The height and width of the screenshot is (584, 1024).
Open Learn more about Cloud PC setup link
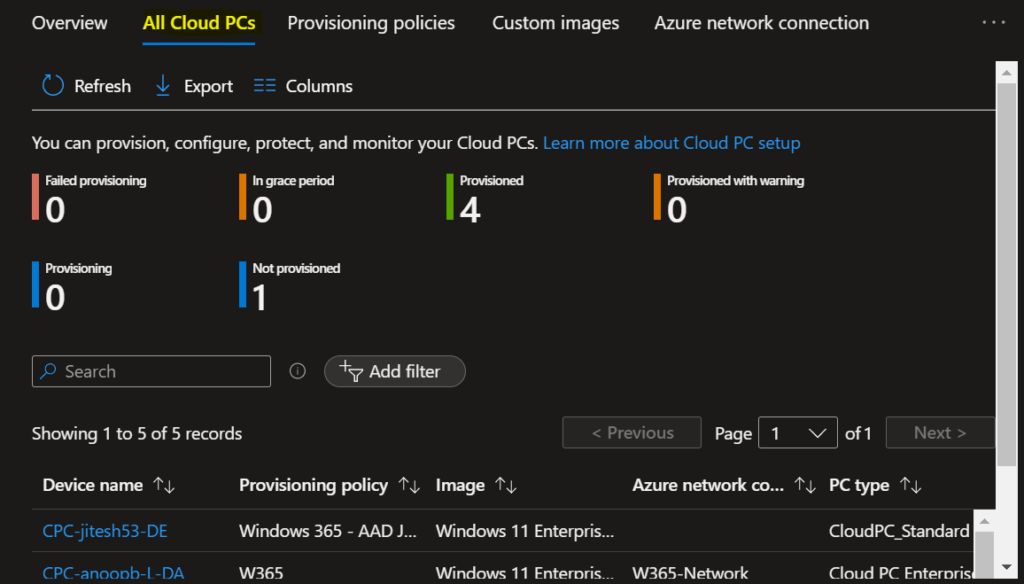point(671,143)
